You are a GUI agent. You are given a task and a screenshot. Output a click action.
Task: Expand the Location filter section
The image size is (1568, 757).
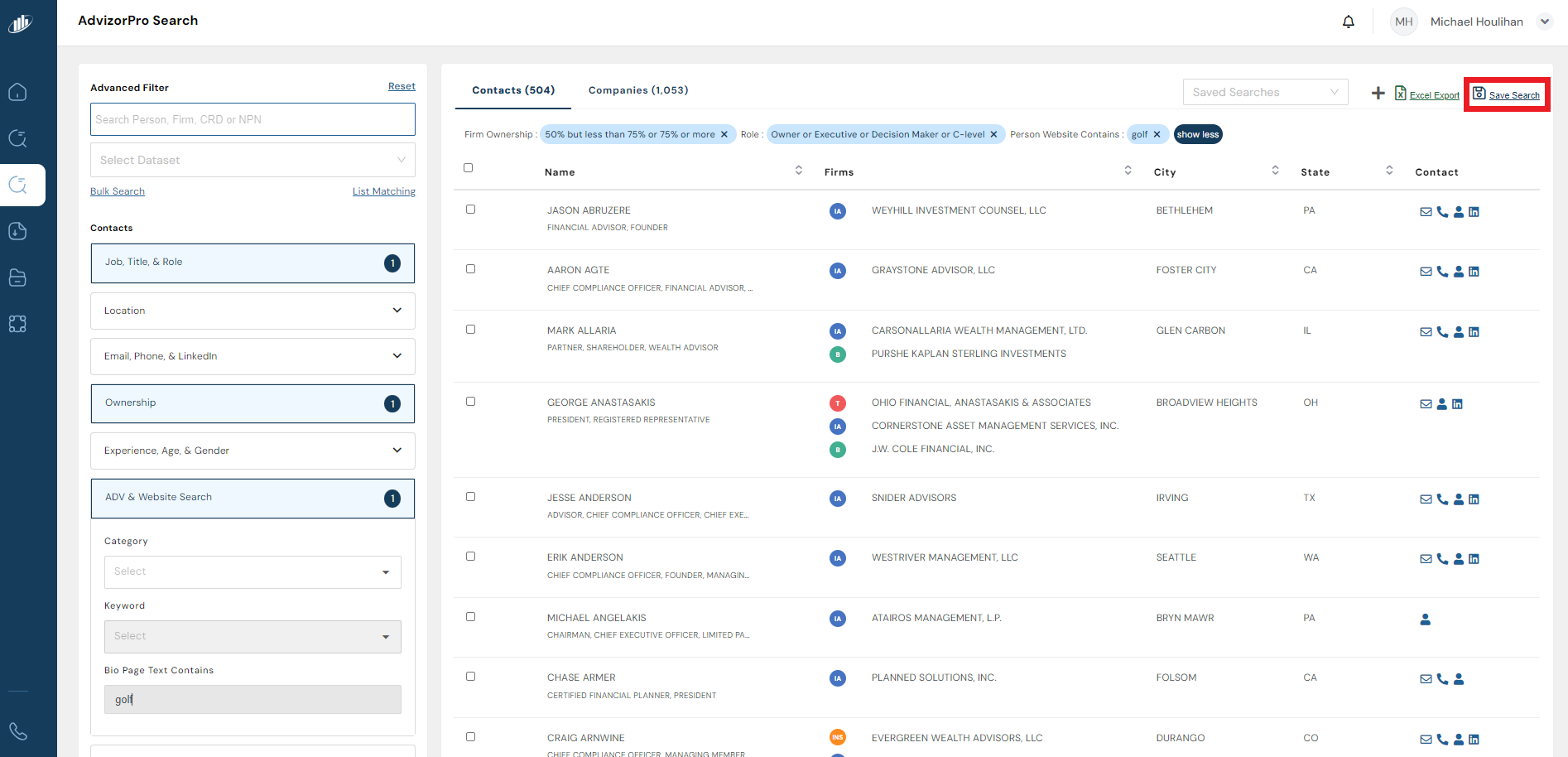(x=253, y=311)
